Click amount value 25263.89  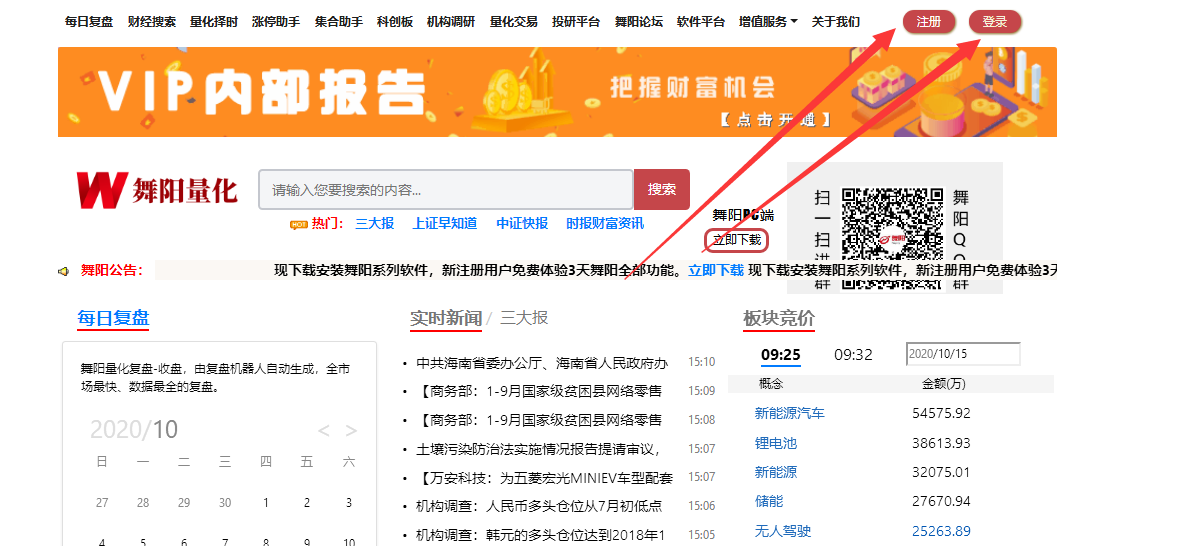point(941,531)
